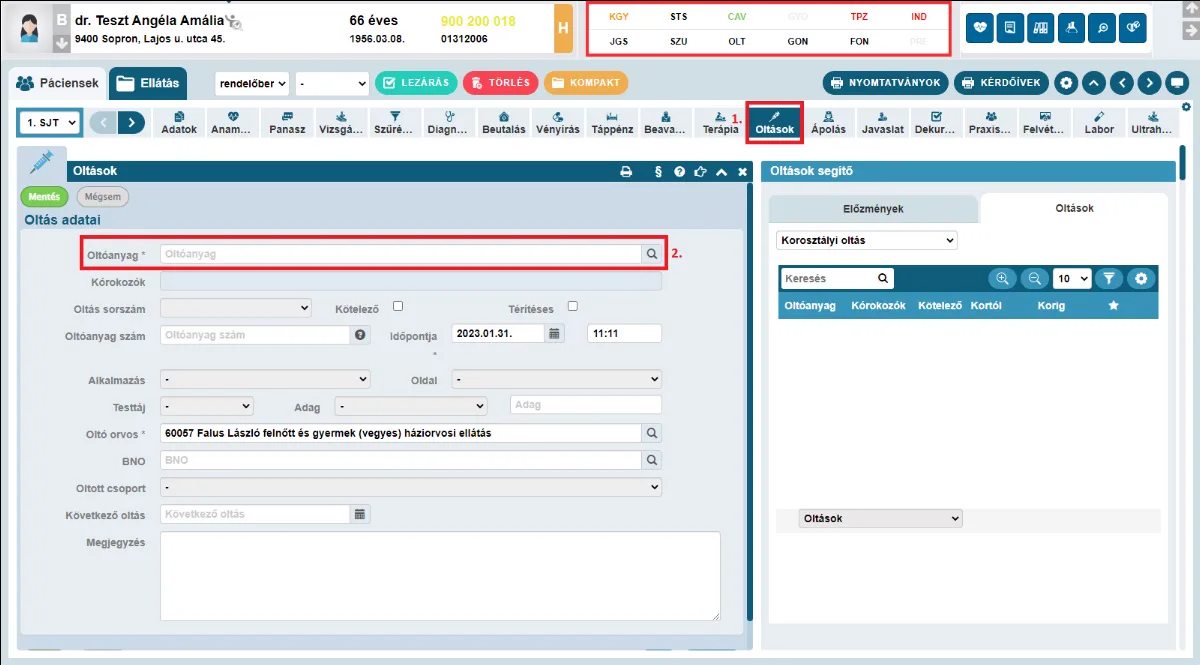Click the green Mentés button
This screenshot has height=665, width=1200.
click(44, 197)
